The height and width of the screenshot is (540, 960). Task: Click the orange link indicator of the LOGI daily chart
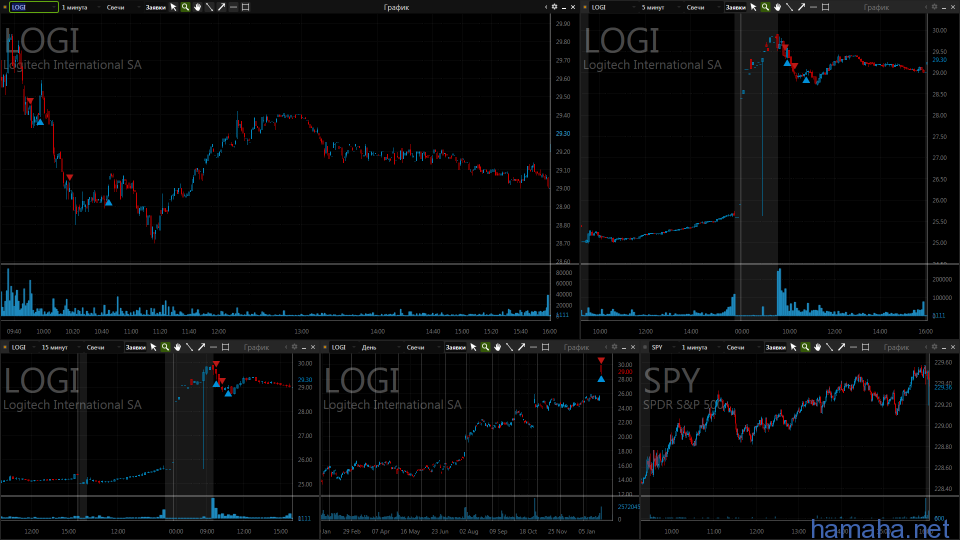point(325,347)
